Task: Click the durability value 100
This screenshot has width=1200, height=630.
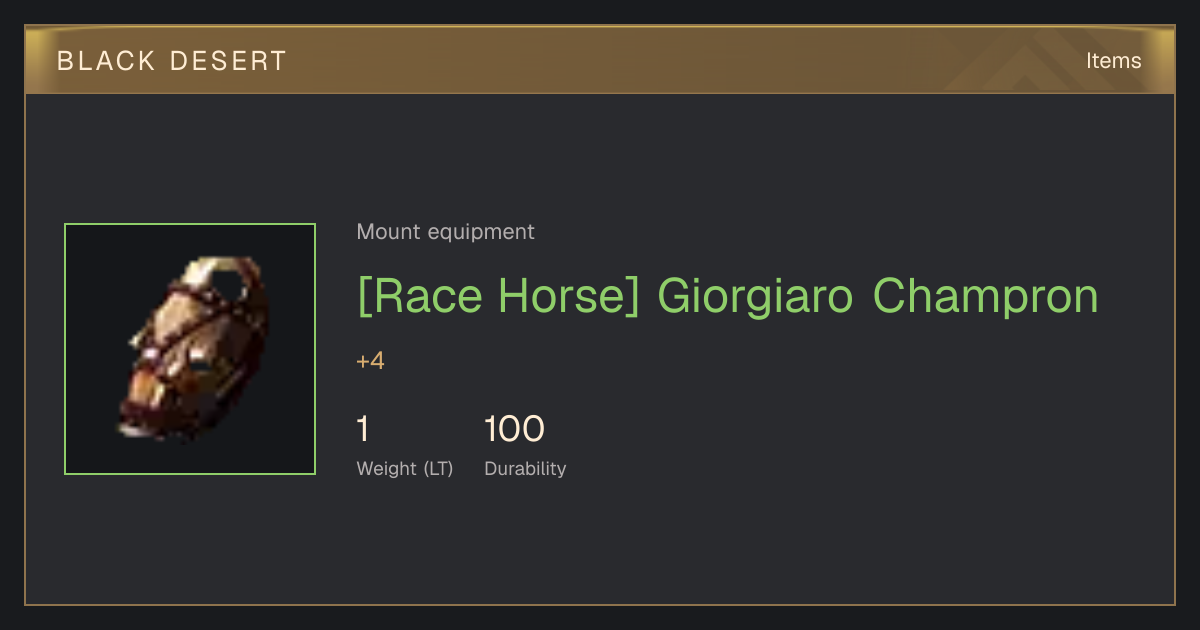Action: pos(514,429)
